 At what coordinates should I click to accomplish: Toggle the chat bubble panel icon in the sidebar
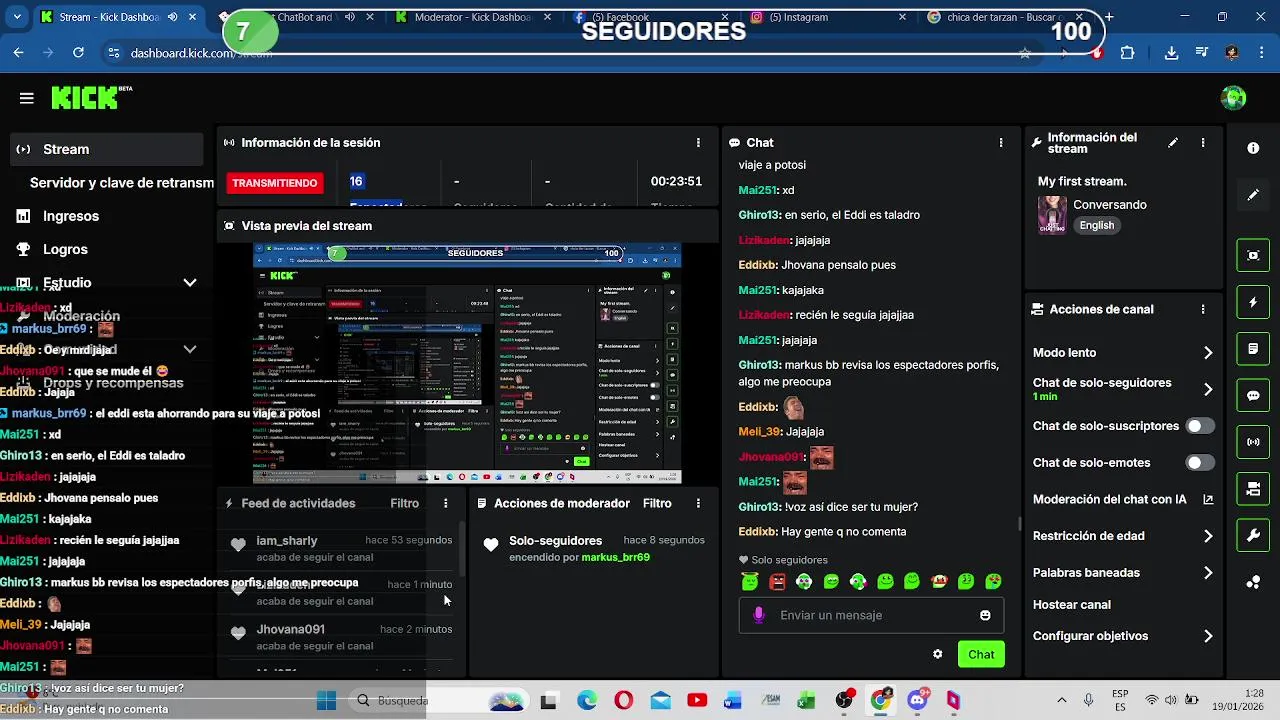coord(1253,395)
